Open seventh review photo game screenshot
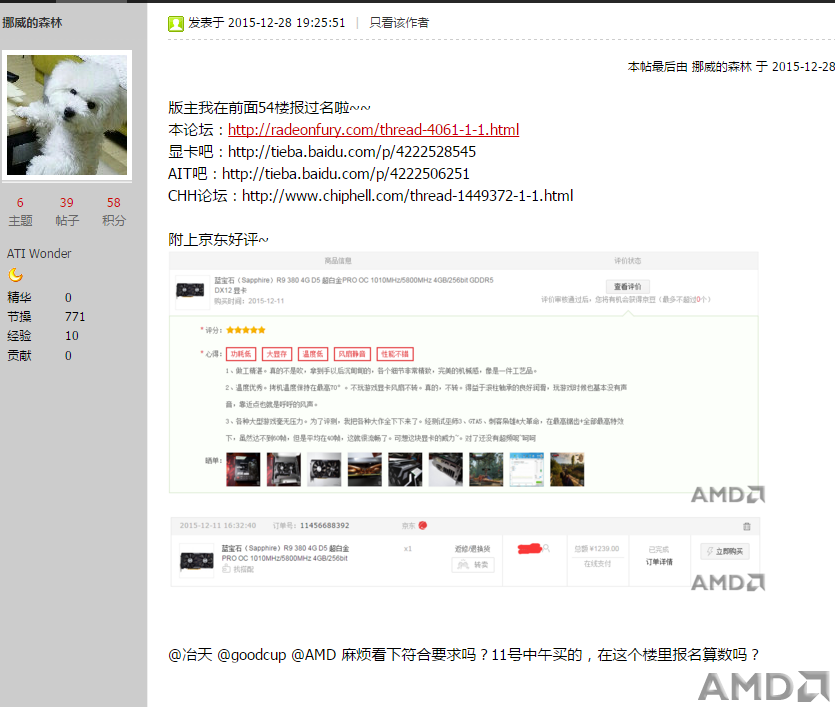The width and height of the screenshot is (835, 707). coord(486,469)
